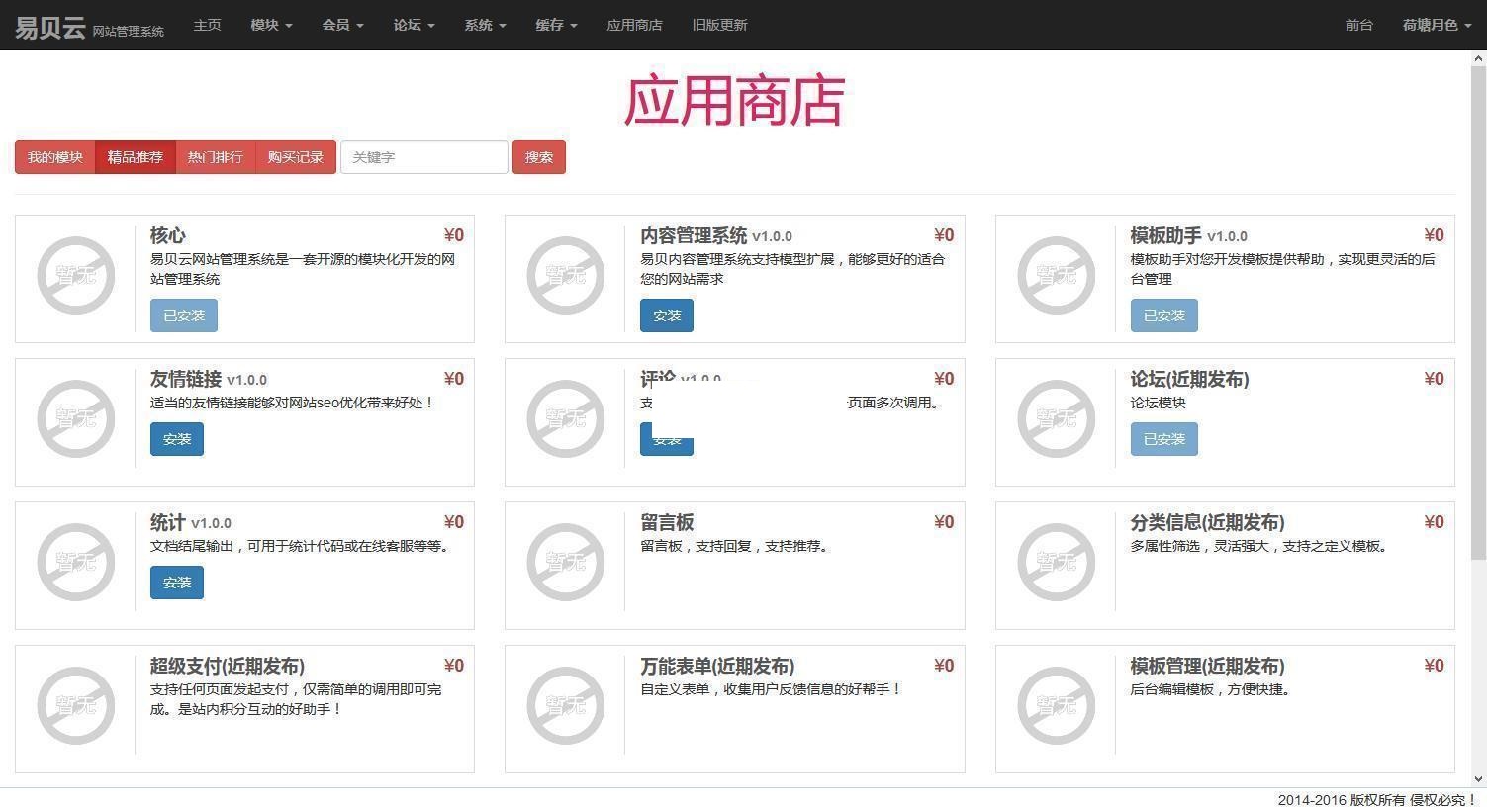Viewport: 1487px width, 812px height.
Task: Click placeholder image of 模板助手 module
Action: [x=1057, y=276]
